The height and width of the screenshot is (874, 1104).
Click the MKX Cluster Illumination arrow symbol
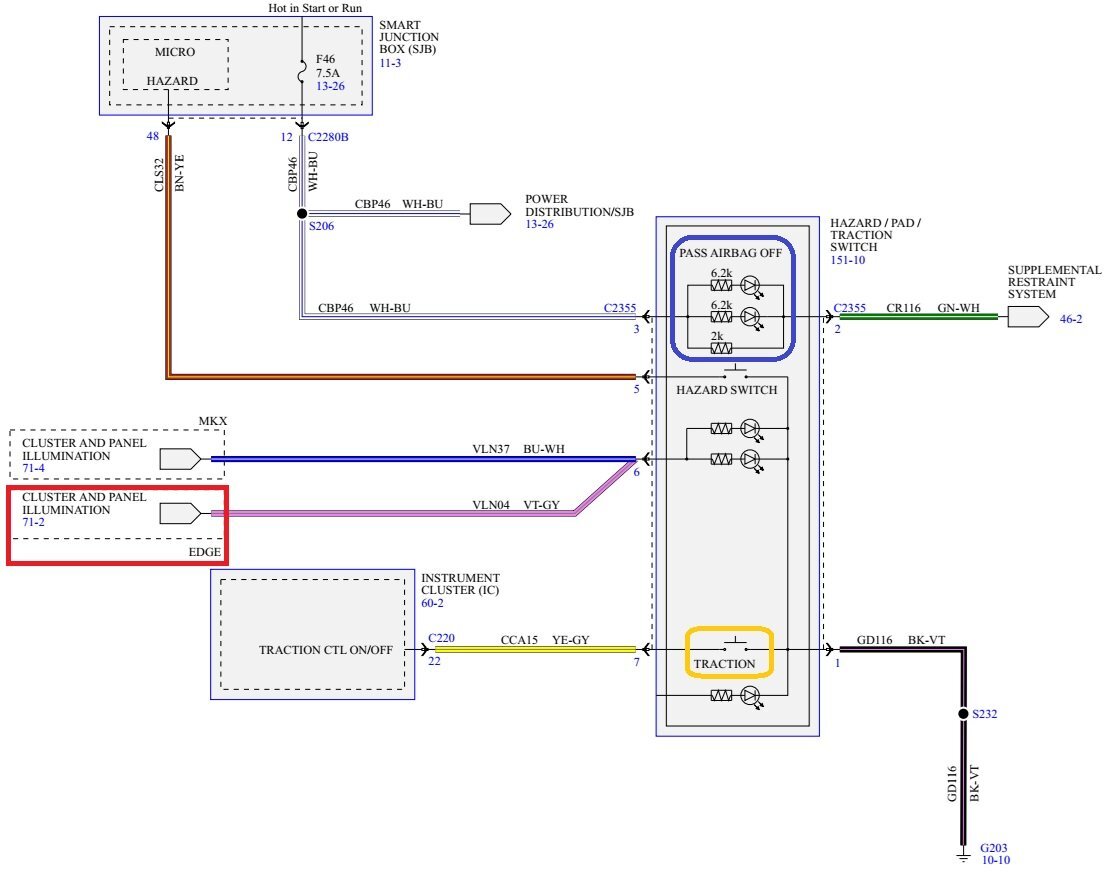click(181, 459)
